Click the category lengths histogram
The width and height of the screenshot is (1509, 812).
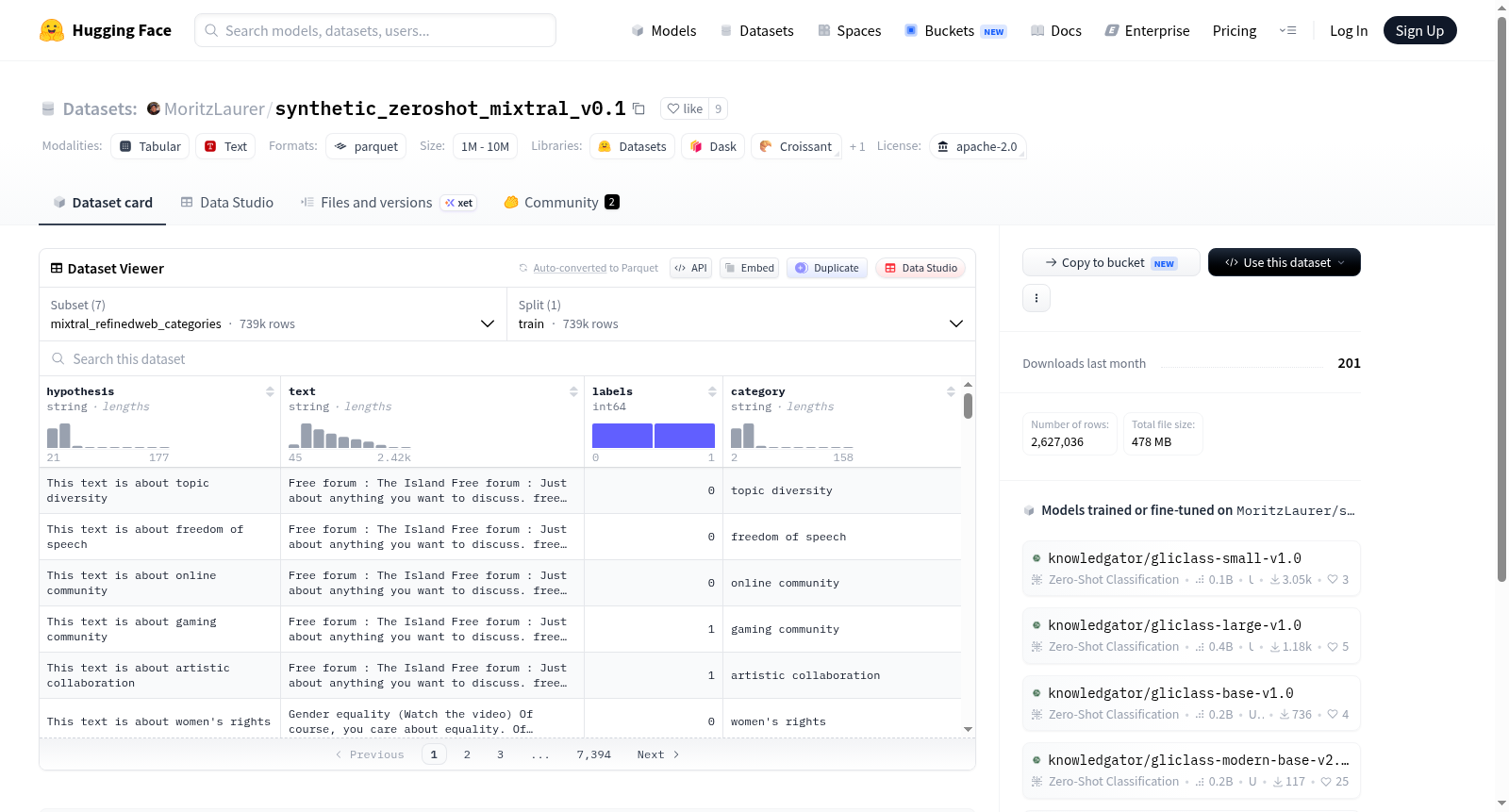point(792,435)
